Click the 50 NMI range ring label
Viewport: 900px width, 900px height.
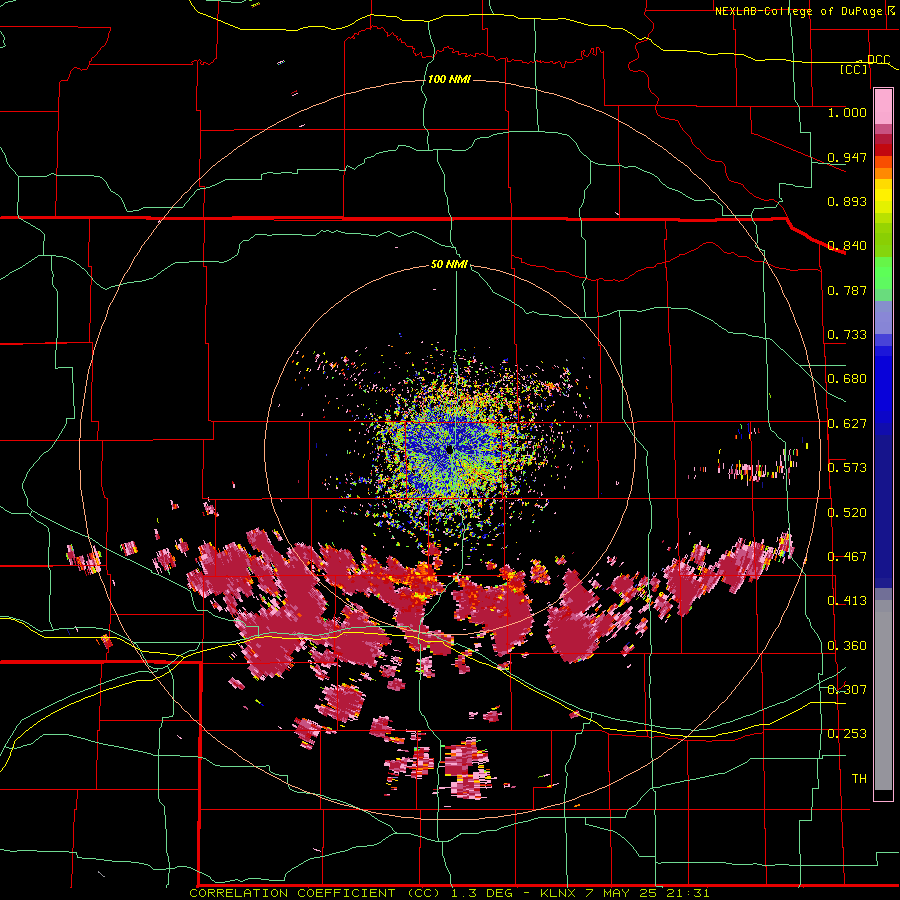pos(449,264)
